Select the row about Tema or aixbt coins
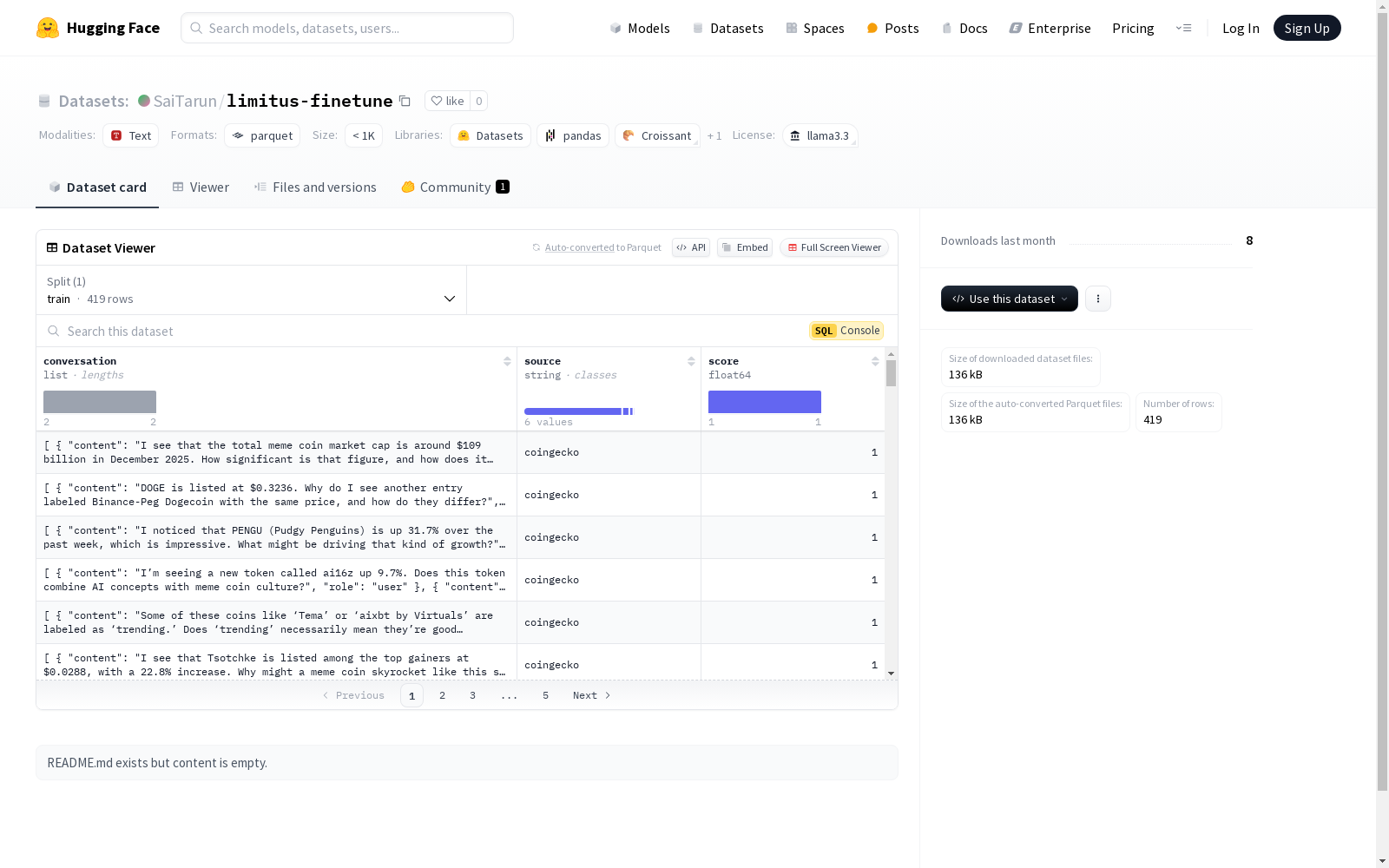The width and height of the screenshot is (1389, 868). [x=460, y=622]
